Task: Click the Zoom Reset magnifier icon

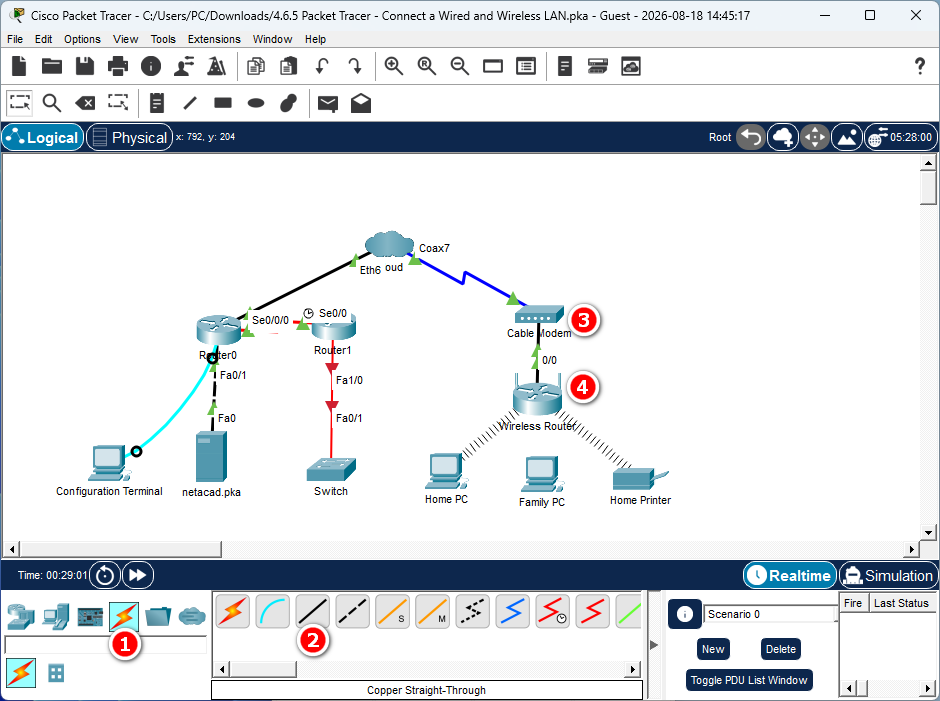Action: tap(427, 66)
